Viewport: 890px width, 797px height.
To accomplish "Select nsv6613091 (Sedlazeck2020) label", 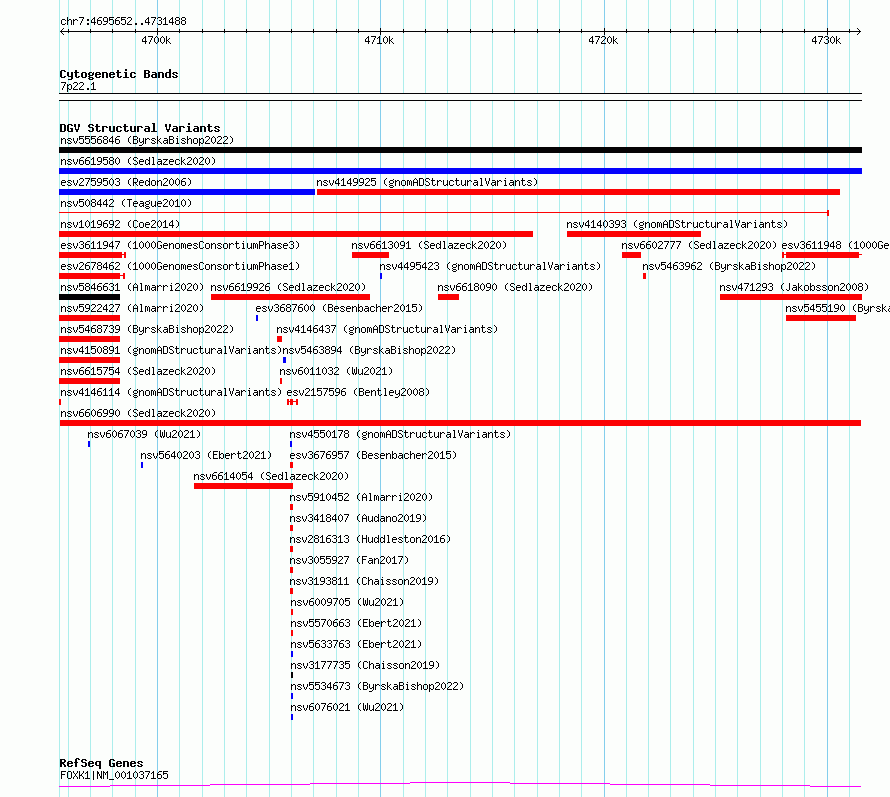I will tap(429, 245).
